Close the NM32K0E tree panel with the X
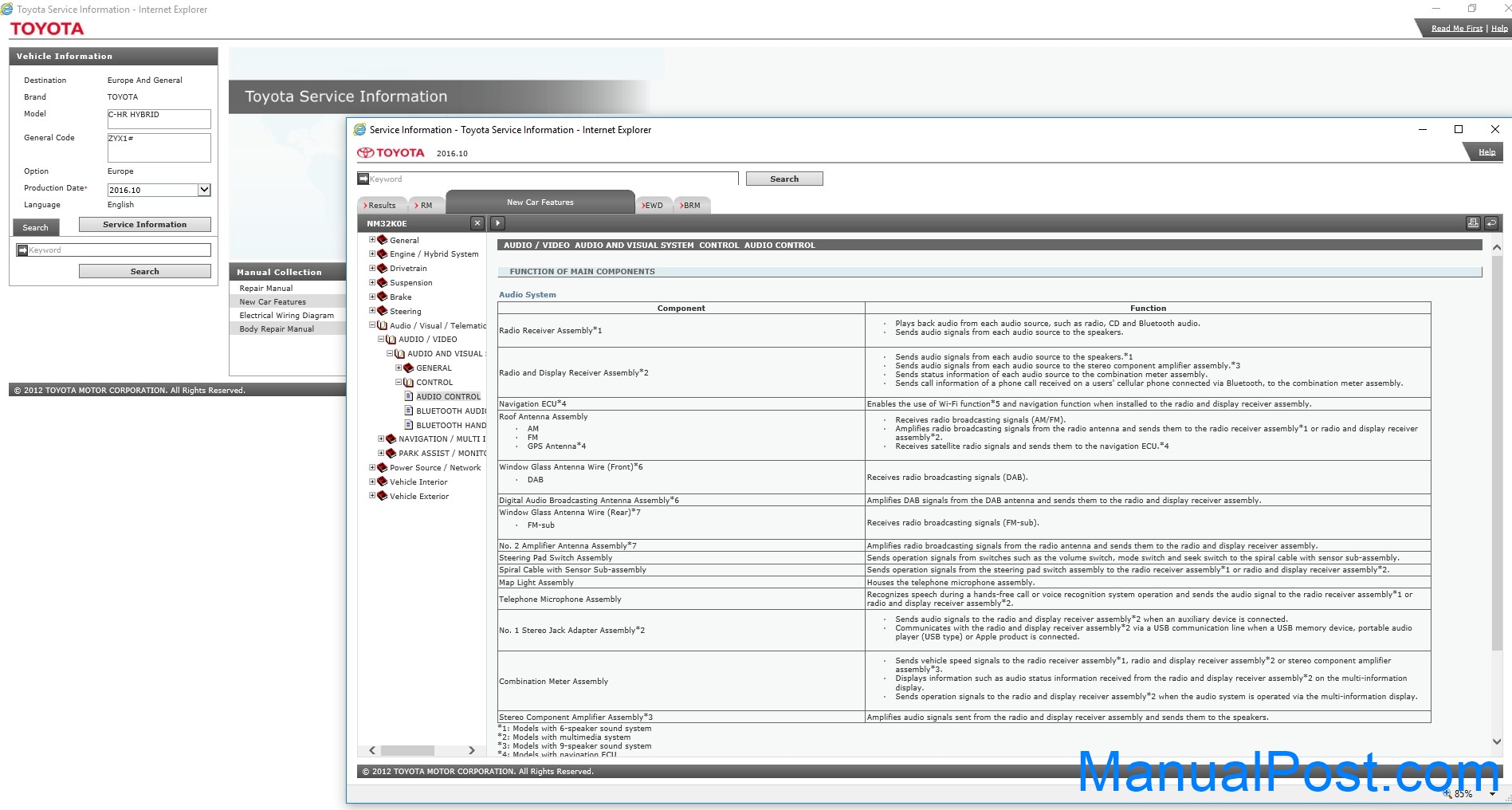 click(x=477, y=223)
